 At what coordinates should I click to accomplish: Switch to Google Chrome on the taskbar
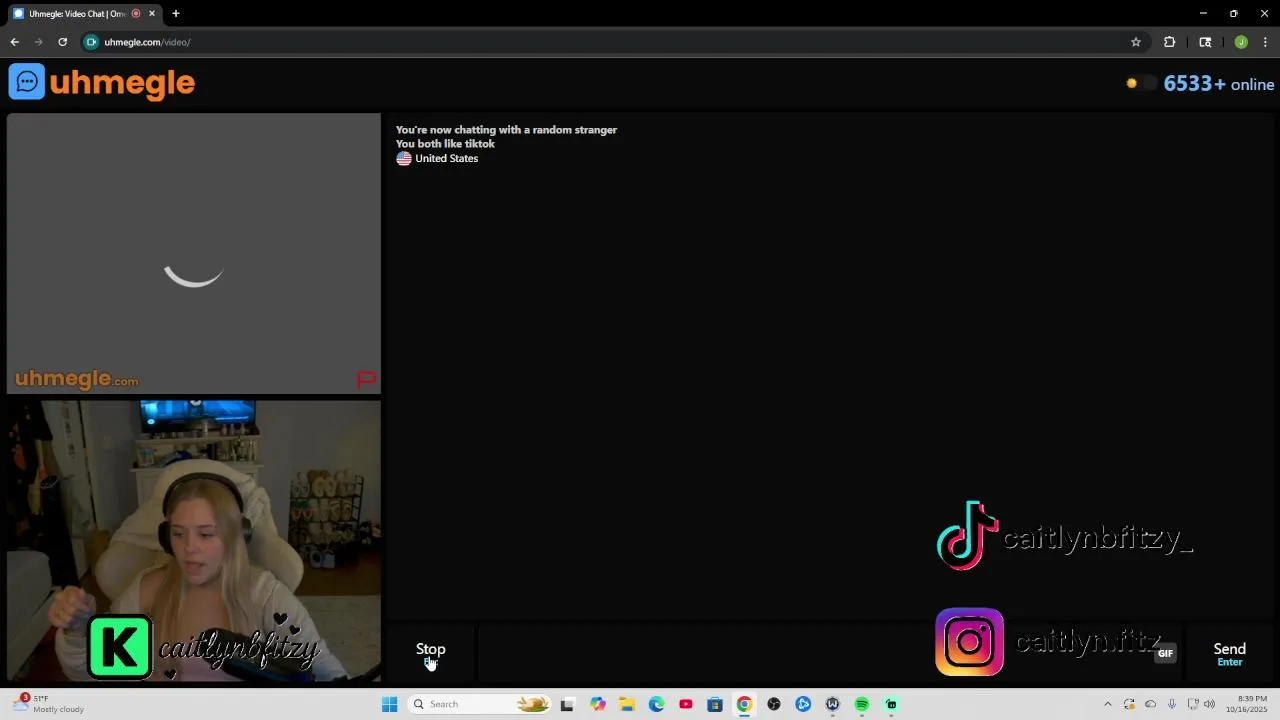tap(744, 704)
